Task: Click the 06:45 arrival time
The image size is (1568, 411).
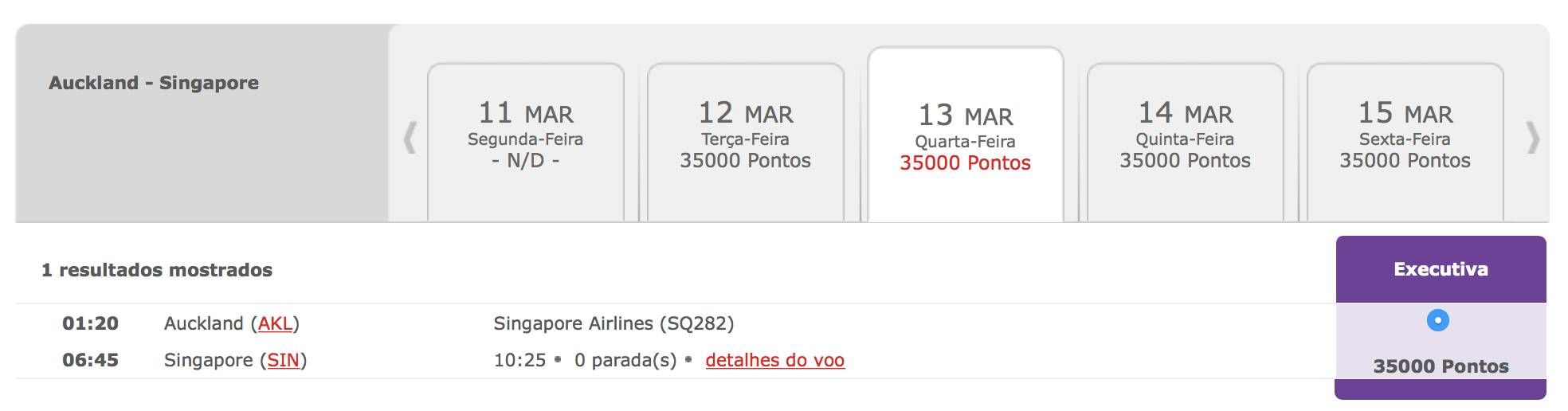Action: coord(90,360)
